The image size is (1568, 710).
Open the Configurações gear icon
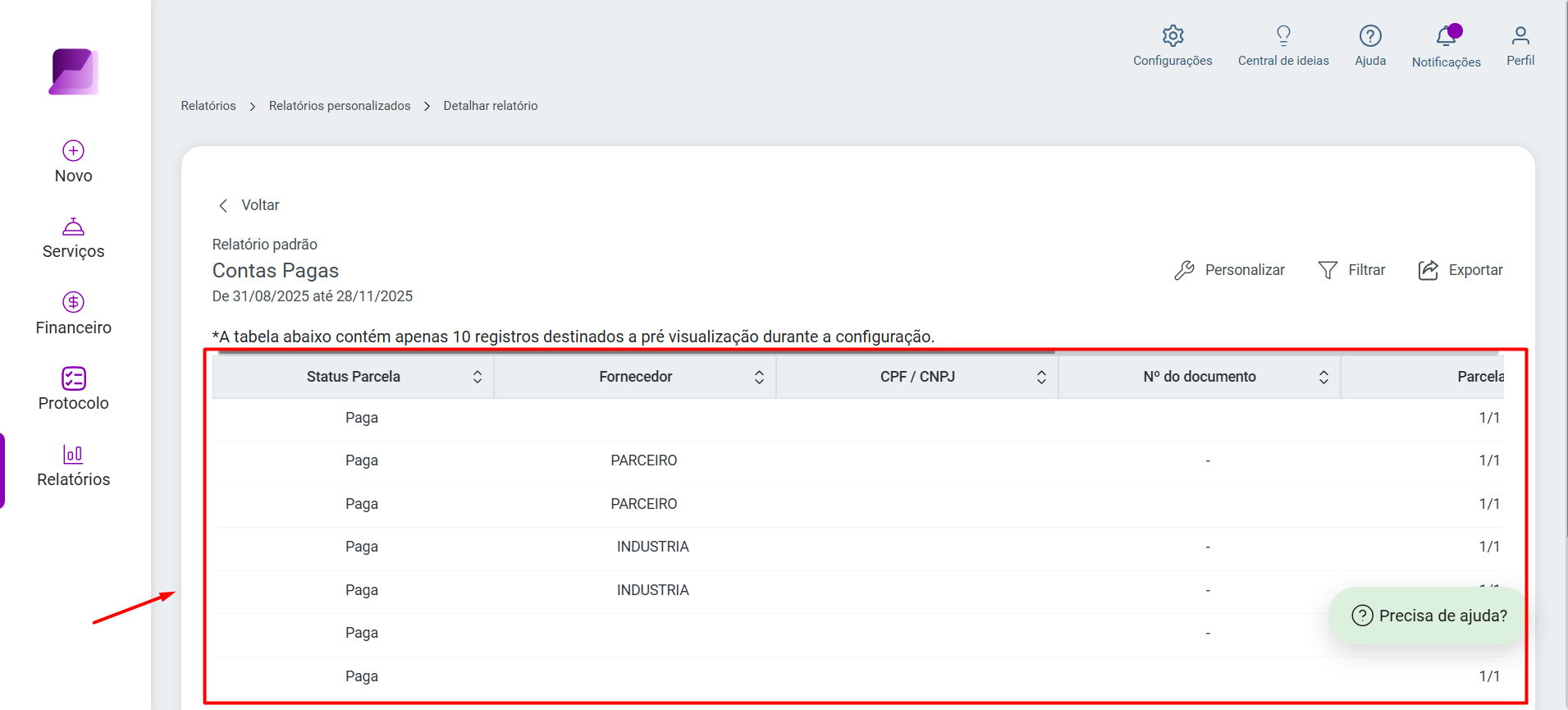[x=1173, y=35]
